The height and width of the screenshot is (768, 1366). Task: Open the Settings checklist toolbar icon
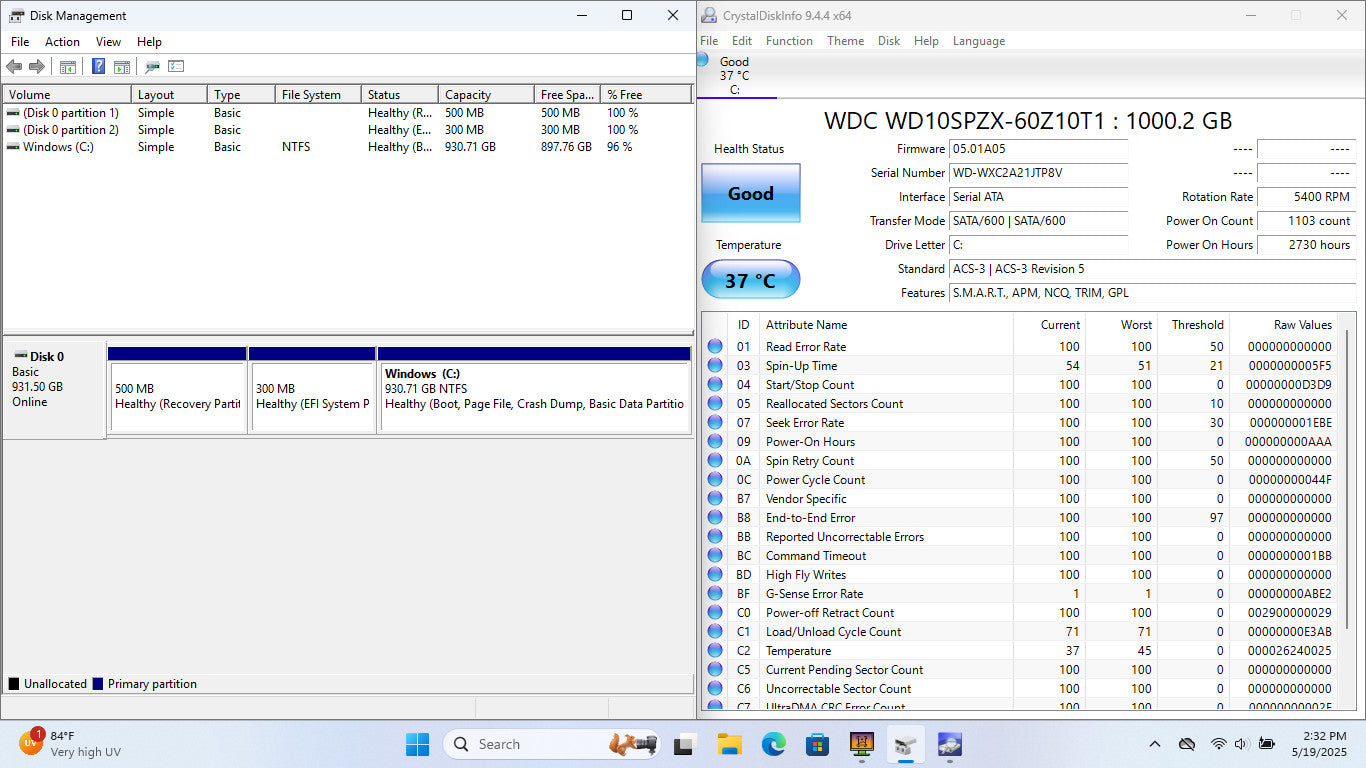coord(176,67)
